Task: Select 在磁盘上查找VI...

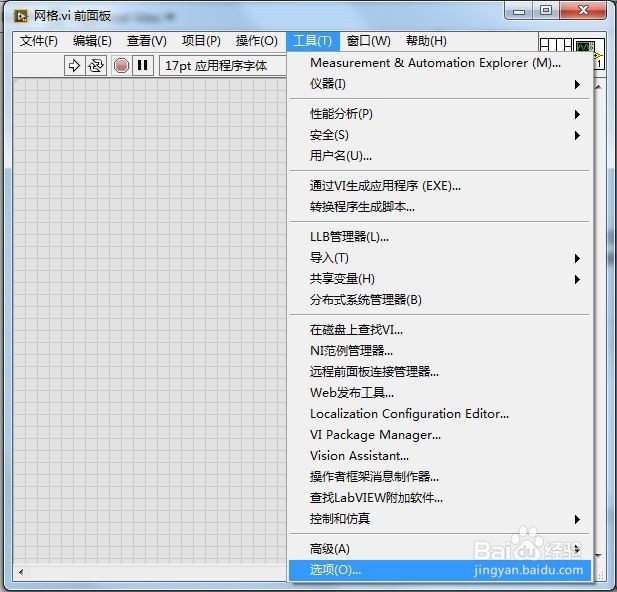Action: pyautogui.click(x=440, y=329)
